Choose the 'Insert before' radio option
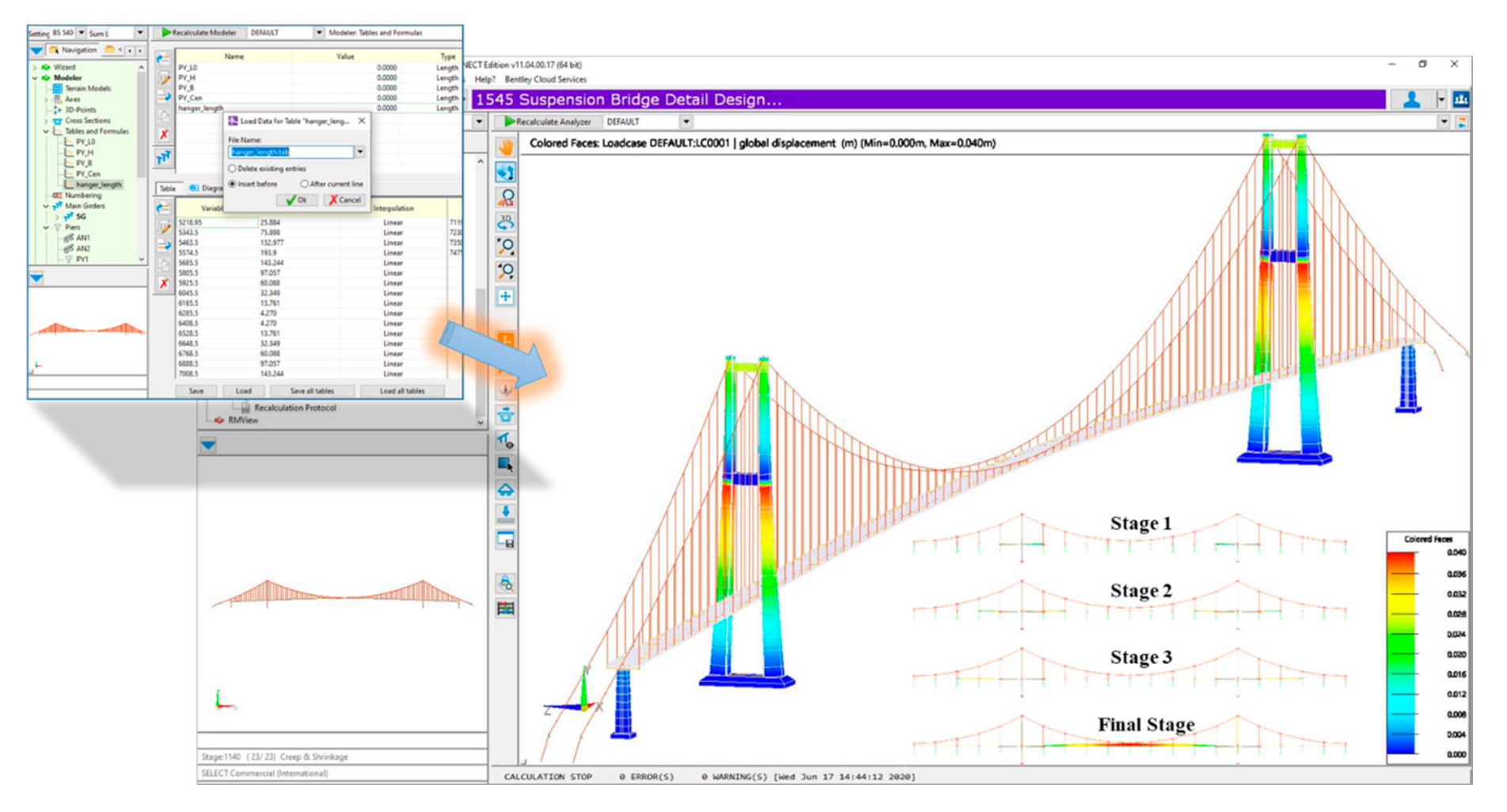 [x=233, y=184]
